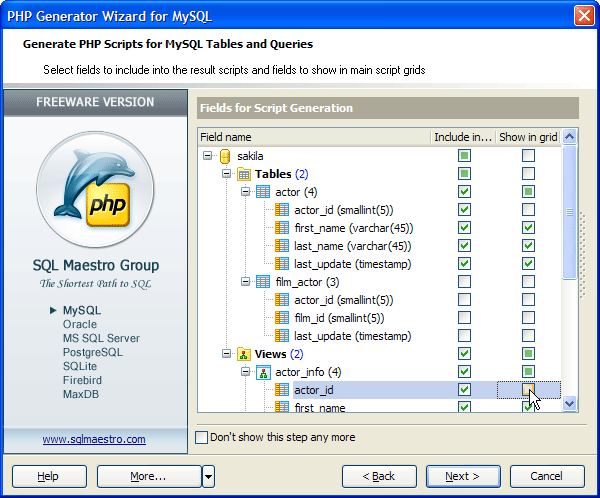Click the first_name (varchar(45)) field icon
Screen dimensions: 600x498
coord(282,228)
